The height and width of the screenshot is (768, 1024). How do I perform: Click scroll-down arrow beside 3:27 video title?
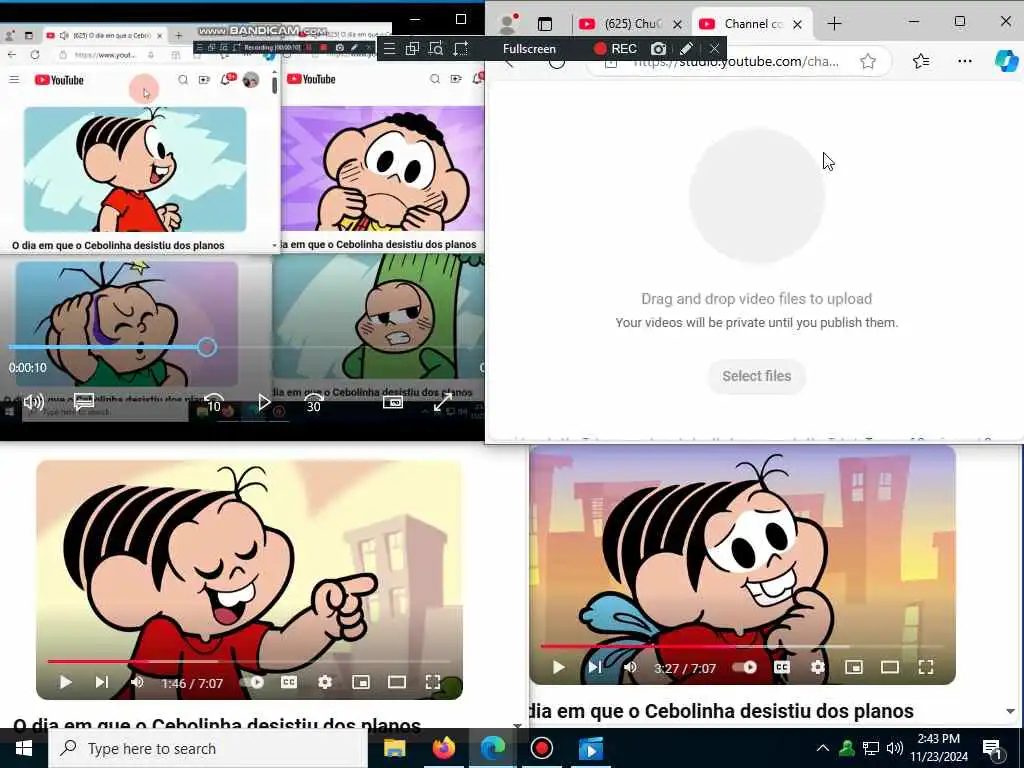point(1010,711)
